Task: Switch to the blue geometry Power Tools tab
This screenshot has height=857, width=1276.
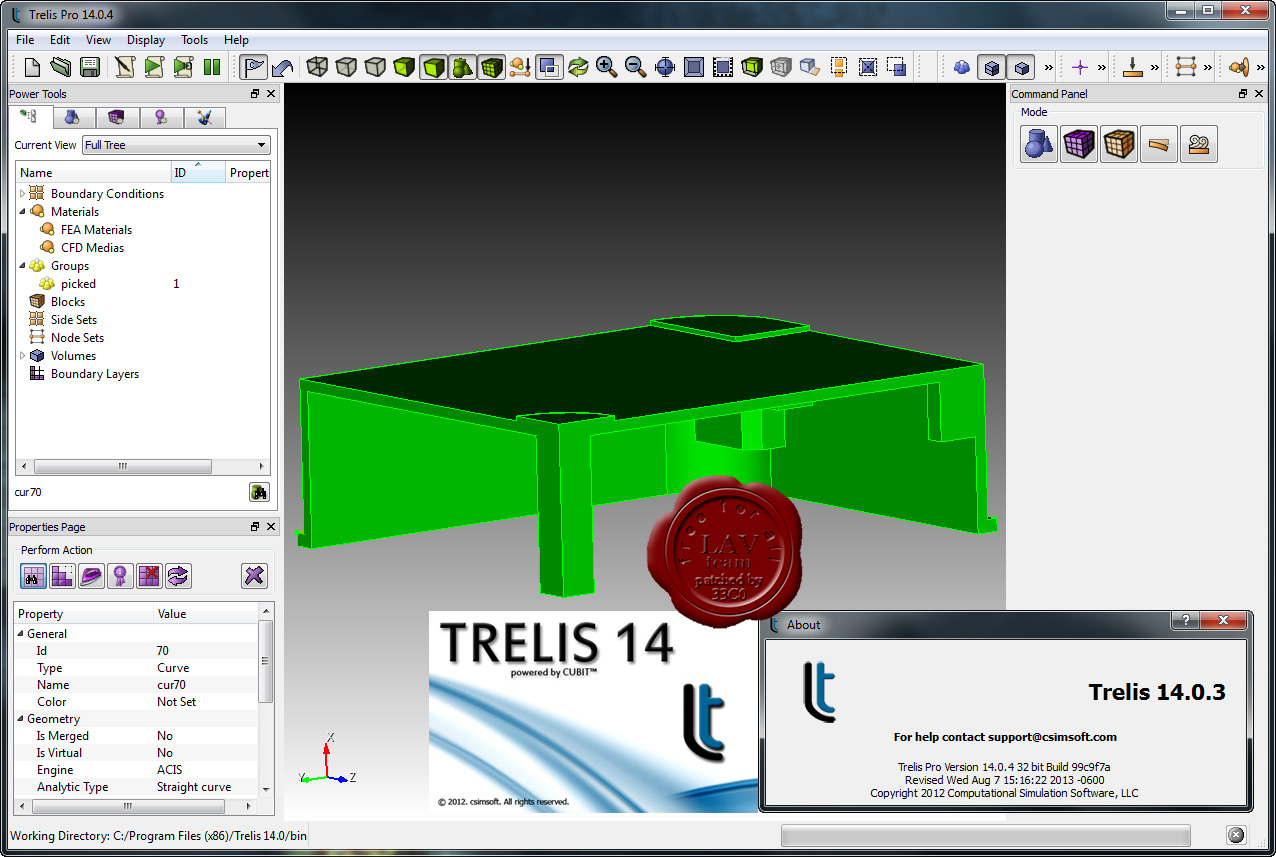Action: pyautogui.click(x=72, y=117)
